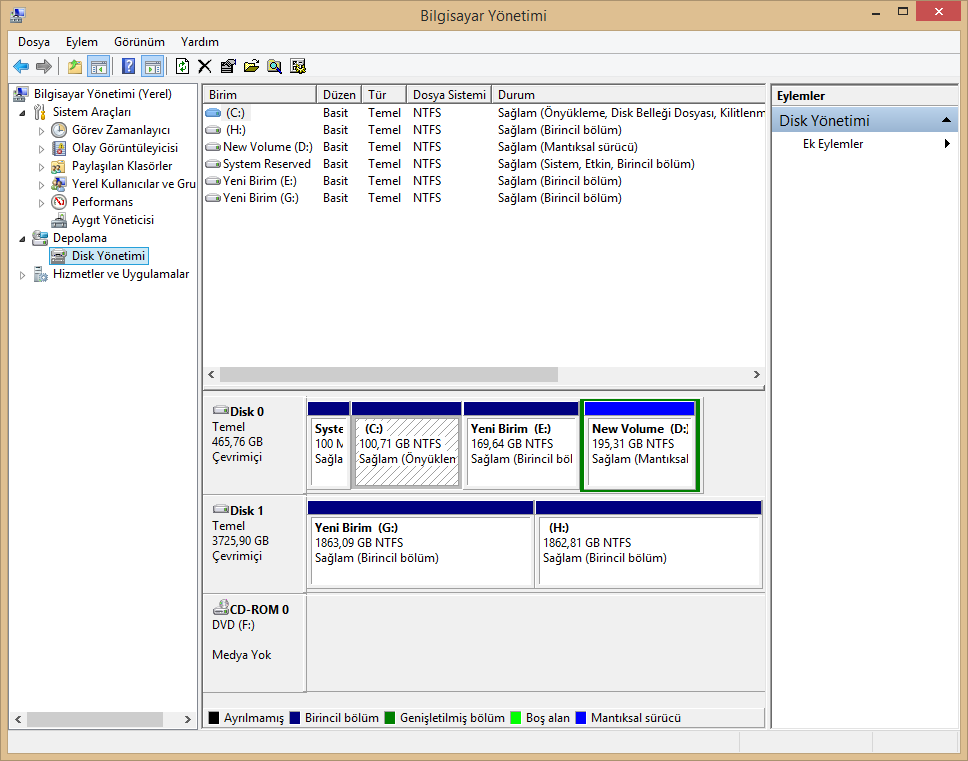
Task: Open the Görünüm menu
Action: click(139, 42)
